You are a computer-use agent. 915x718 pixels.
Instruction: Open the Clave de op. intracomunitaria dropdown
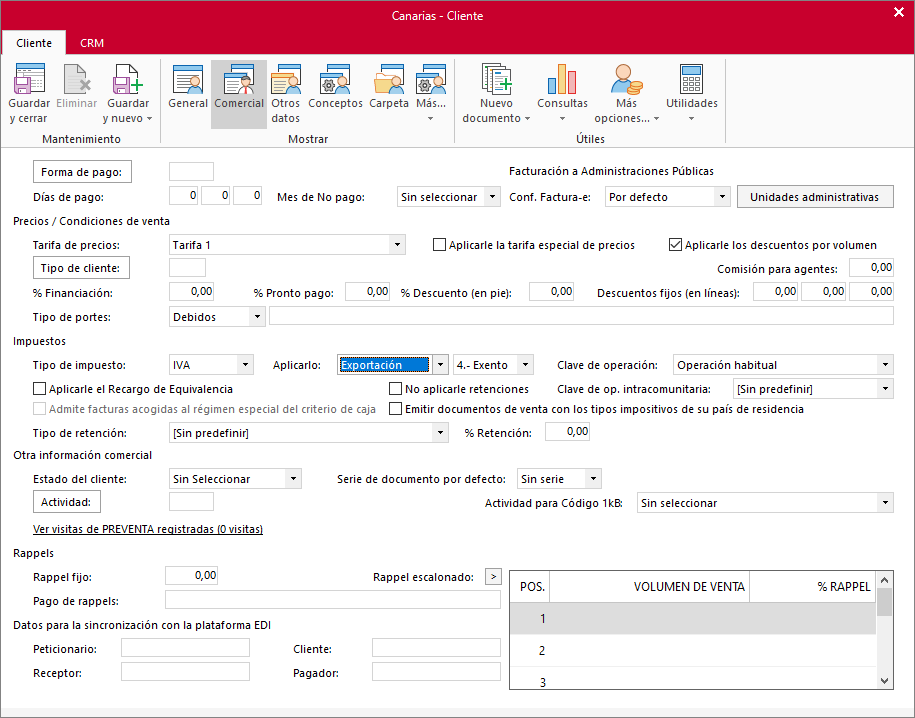885,388
